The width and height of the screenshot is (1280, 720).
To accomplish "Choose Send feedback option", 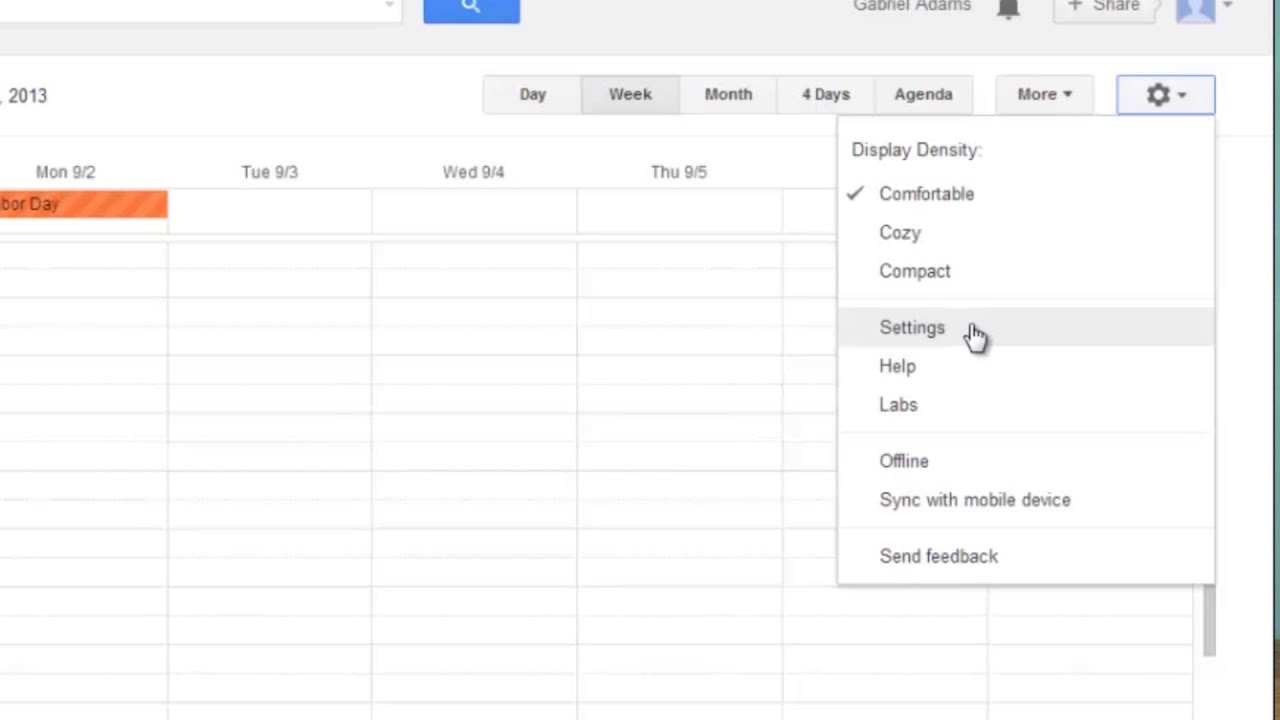I will tap(938, 556).
